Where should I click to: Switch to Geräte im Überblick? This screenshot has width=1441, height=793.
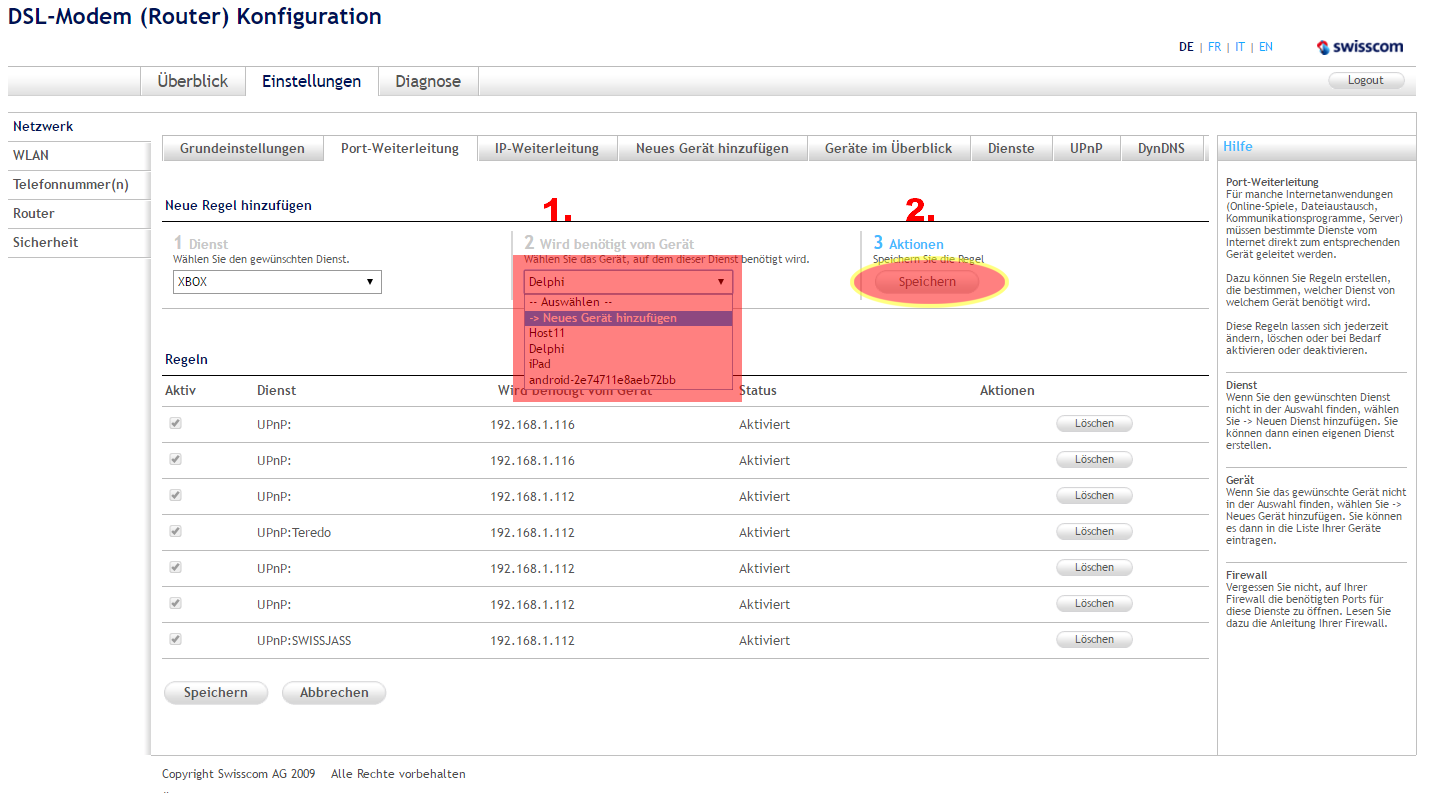pyautogui.click(x=887, y=147)
